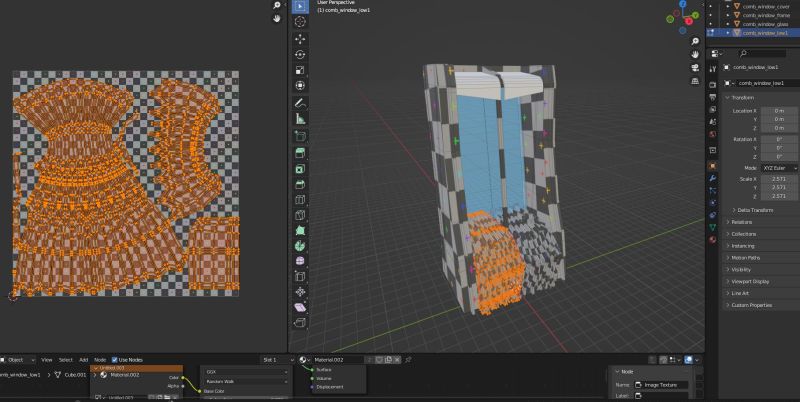Open the World properties tab
This screenshot has height=402, width=800.
[x=713, y=135]
